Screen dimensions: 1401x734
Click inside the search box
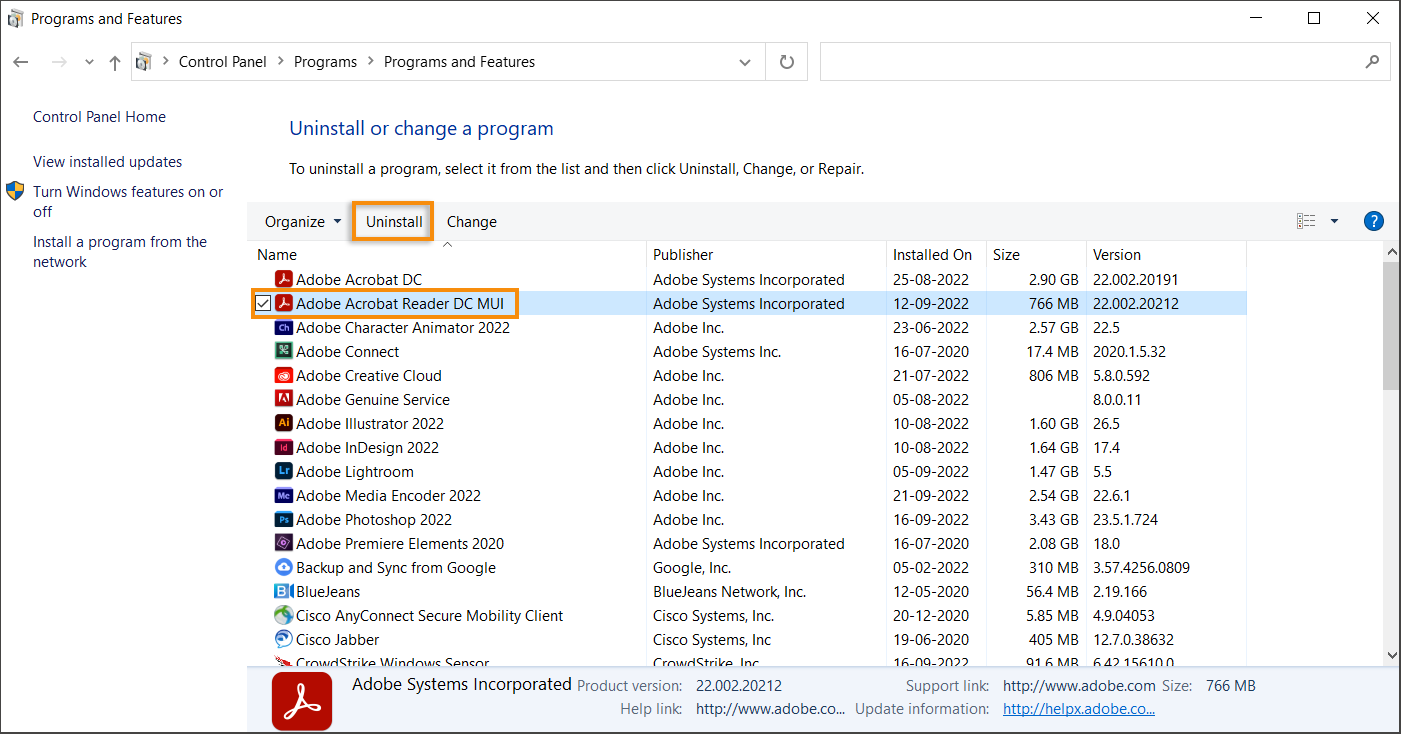1100,61
